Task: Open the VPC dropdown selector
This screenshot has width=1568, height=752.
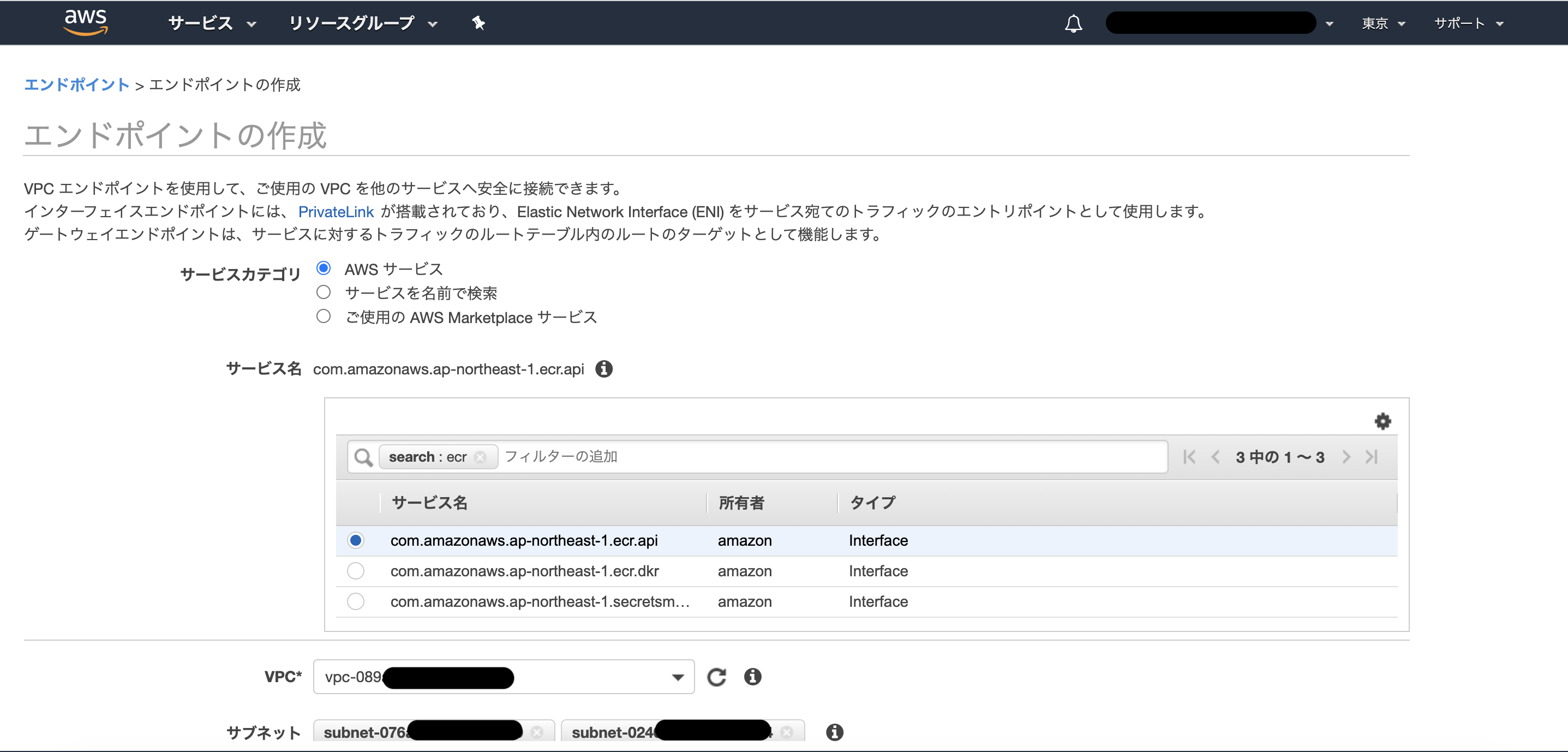Action: point(677,677)
